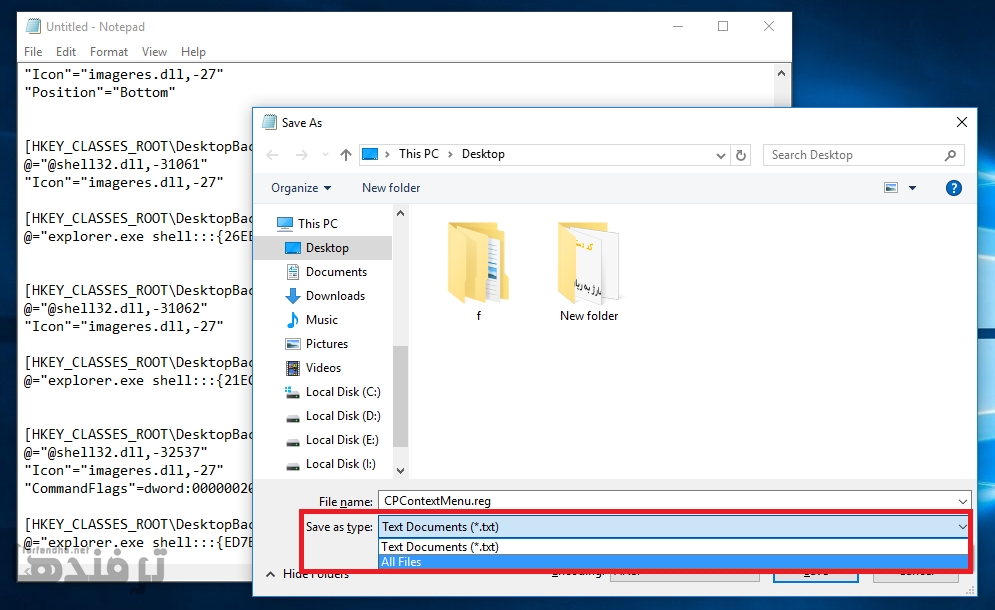This screenshot has width=995, height=610.
Task: Open the Notepad Edit menu
Action: (66, 52)
